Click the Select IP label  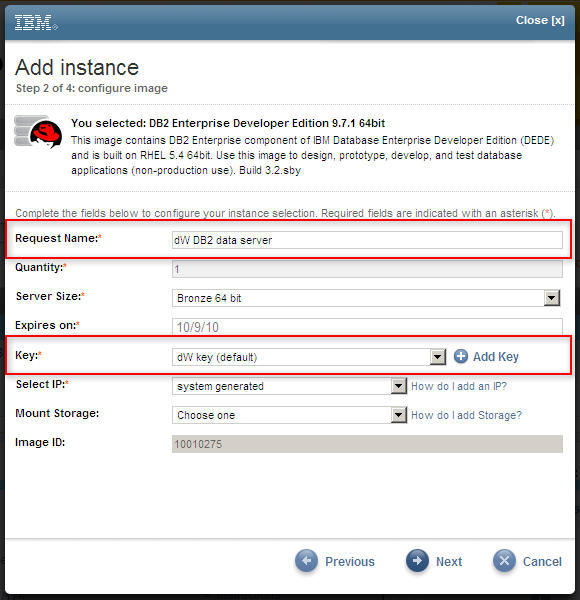click(x=42, y=384)
